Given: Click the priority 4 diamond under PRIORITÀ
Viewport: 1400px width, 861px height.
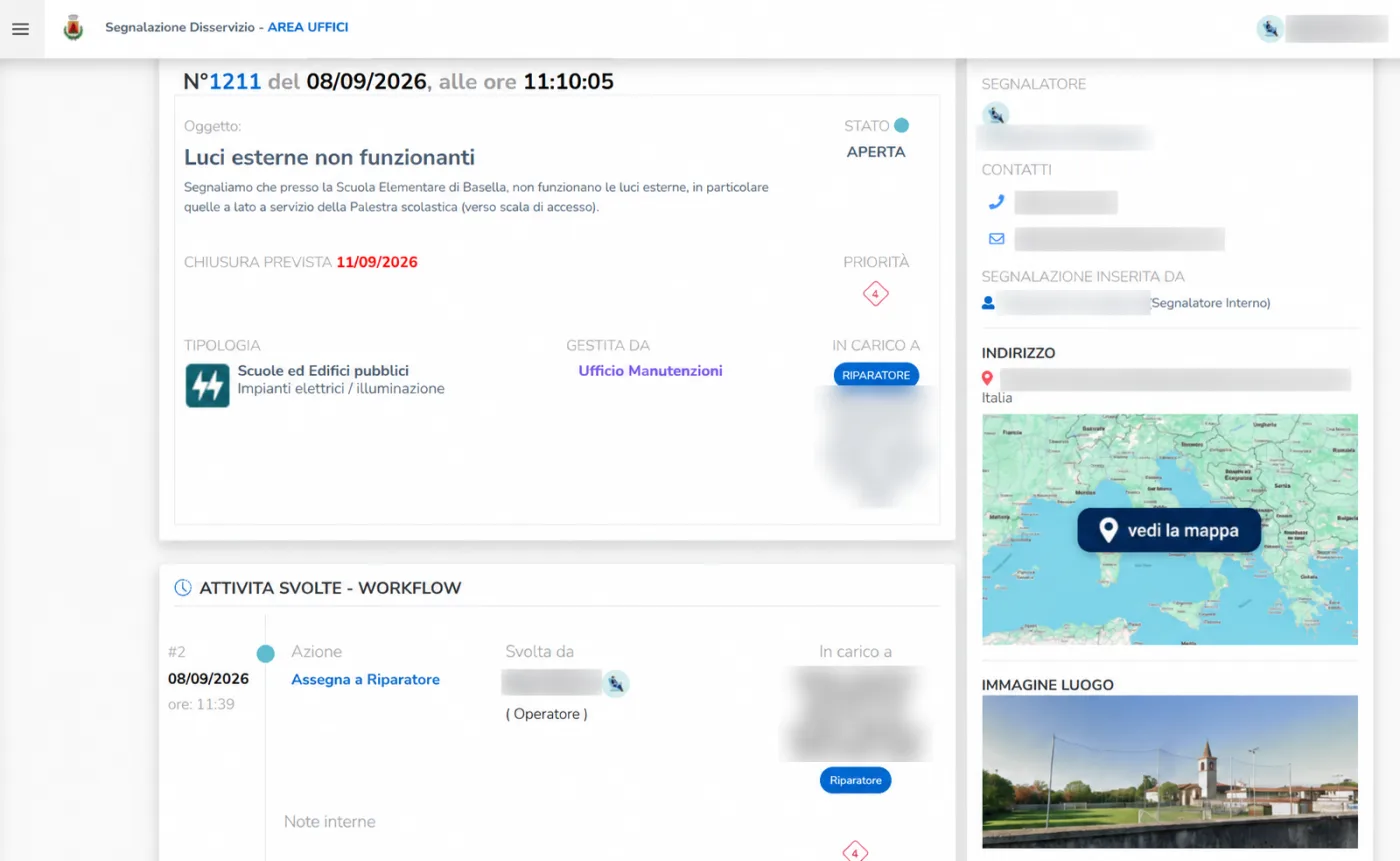Looking at the screenshot, I should (876, 294).
